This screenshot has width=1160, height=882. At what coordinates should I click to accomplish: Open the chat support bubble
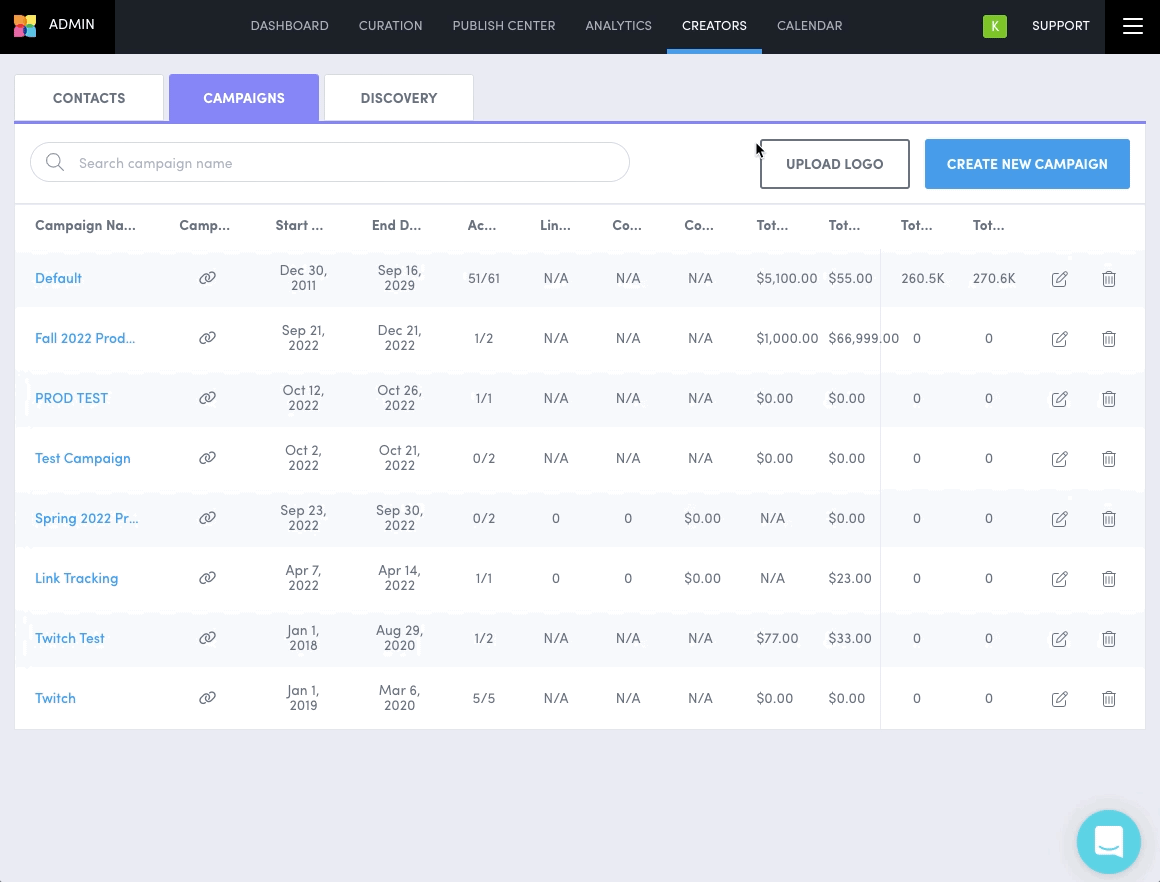1108,841
